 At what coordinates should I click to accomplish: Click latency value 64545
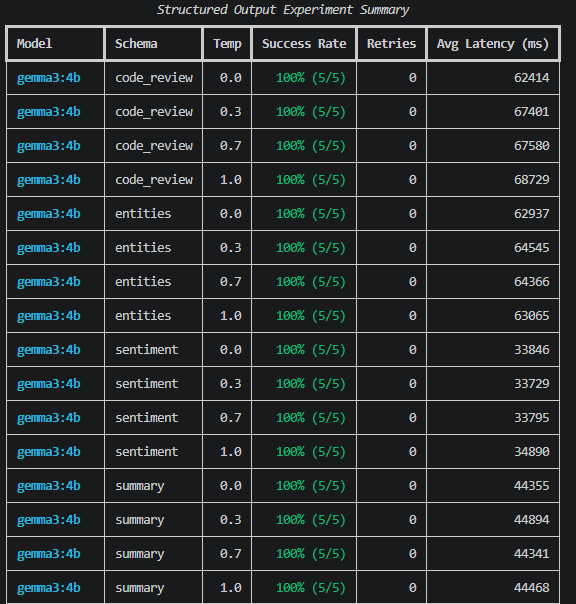(x=531, y=247)
